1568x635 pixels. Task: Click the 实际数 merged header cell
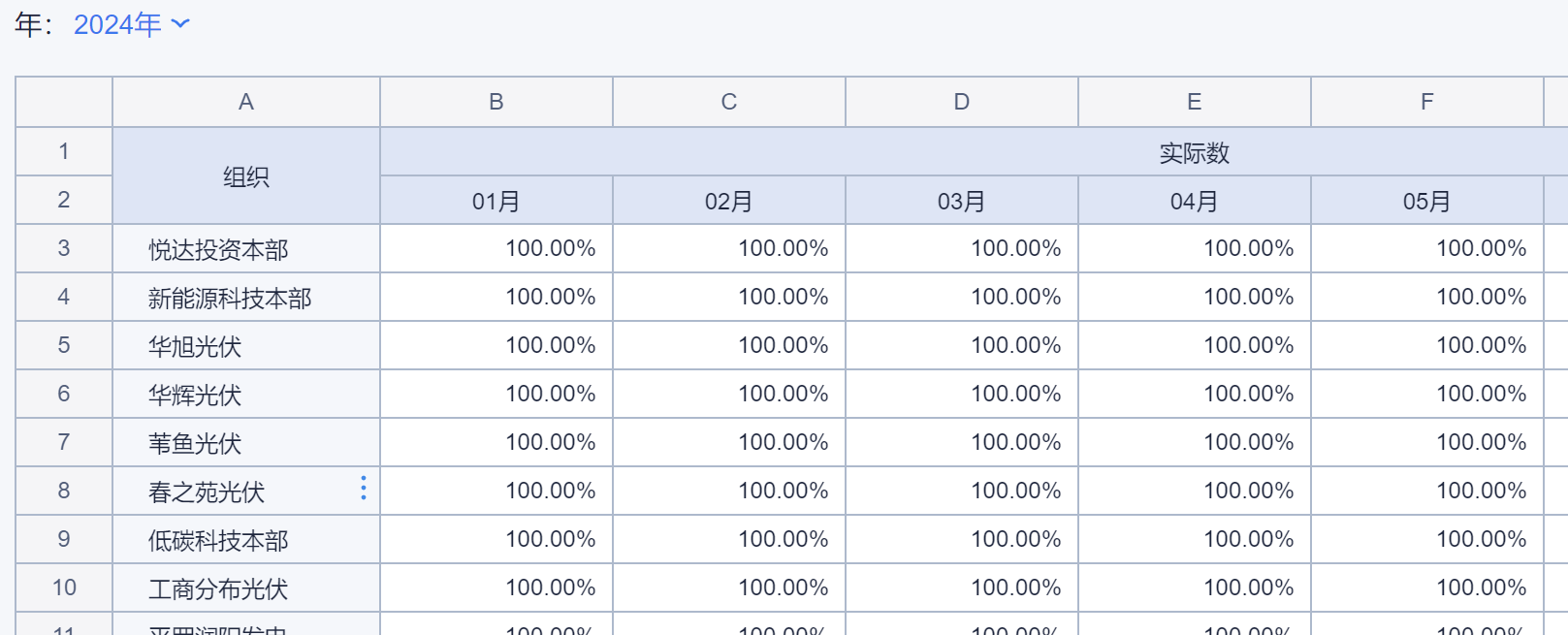pyautogui.click(x=1195, y=152)
